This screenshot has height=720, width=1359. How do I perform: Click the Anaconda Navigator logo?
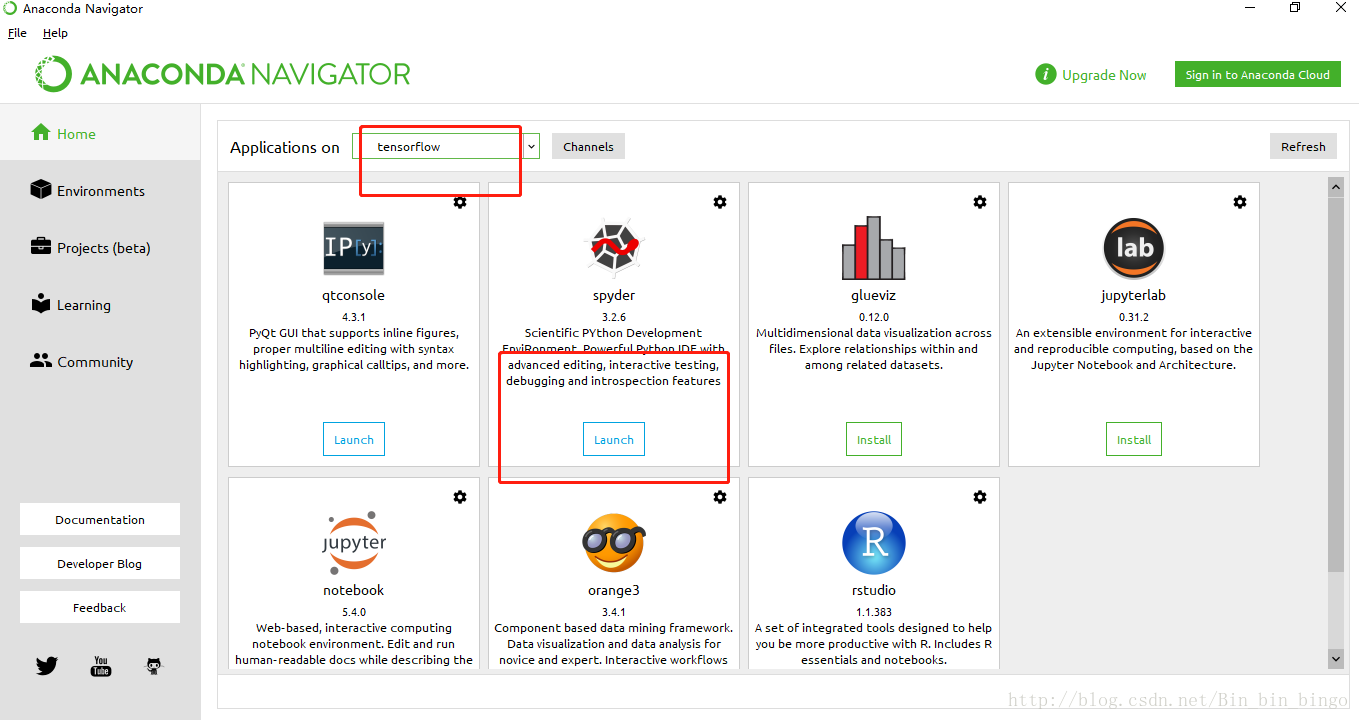(223, 74)
